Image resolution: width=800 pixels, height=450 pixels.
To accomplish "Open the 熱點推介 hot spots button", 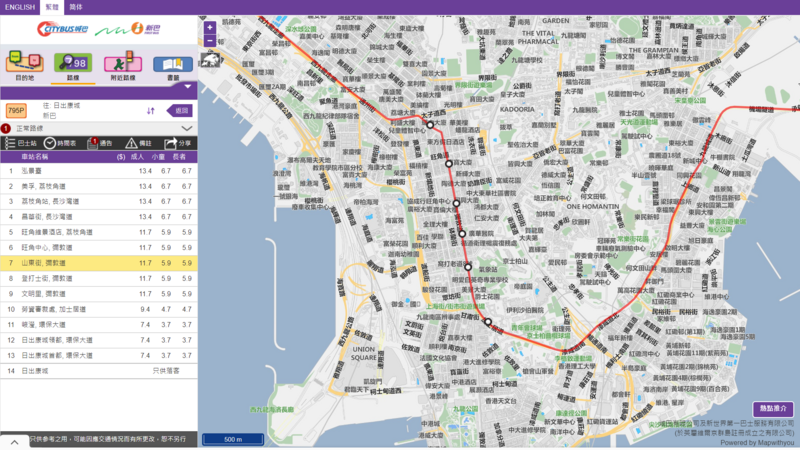I will [x=773, y=409].
